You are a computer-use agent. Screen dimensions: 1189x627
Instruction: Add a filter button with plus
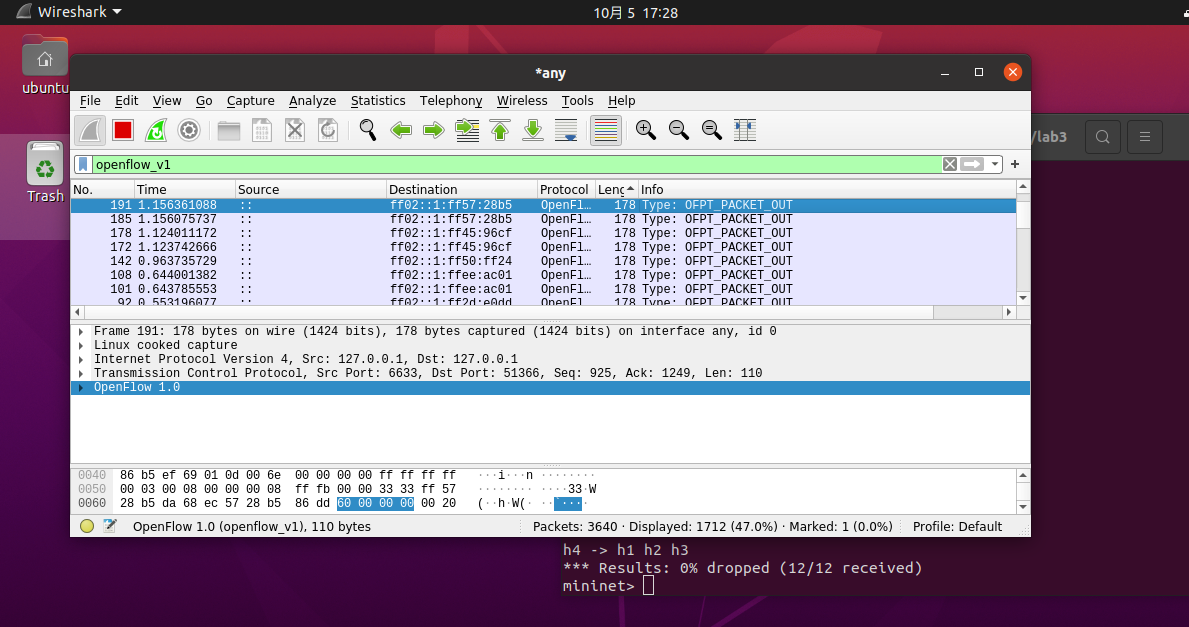[x=1015, y=164]
